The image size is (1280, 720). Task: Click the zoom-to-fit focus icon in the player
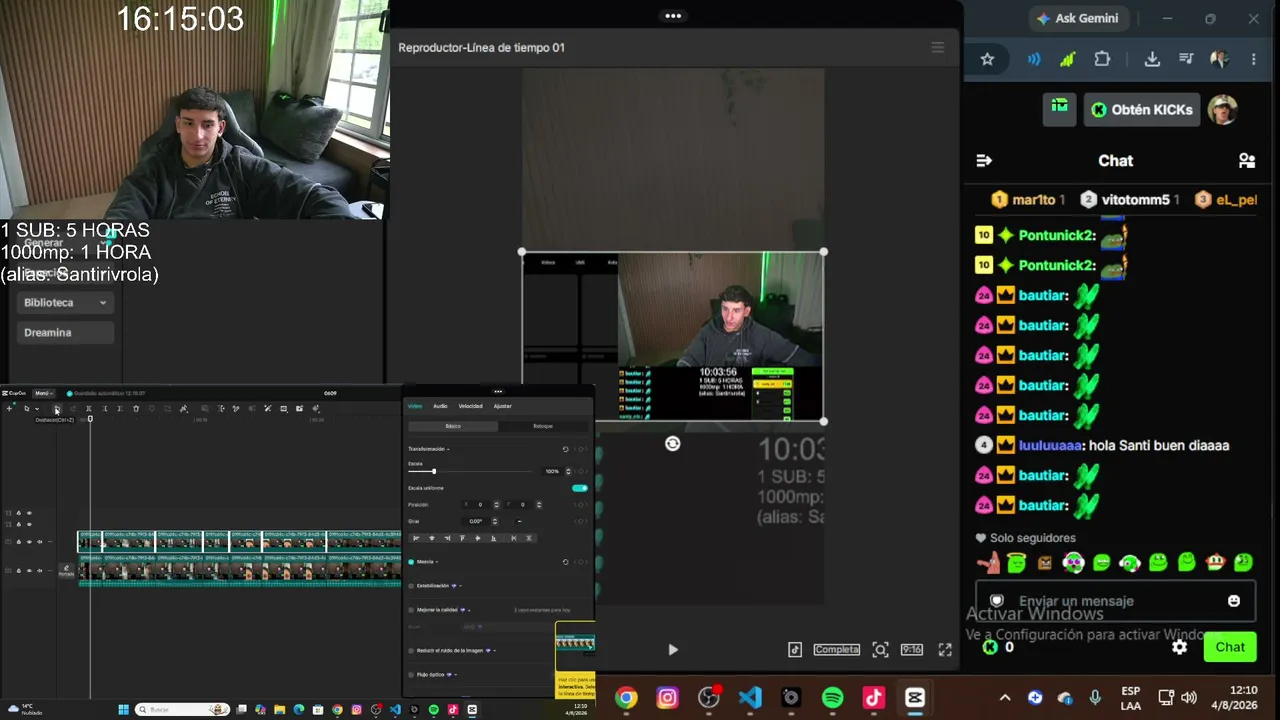pyautogui.click(x=880, y=649)
